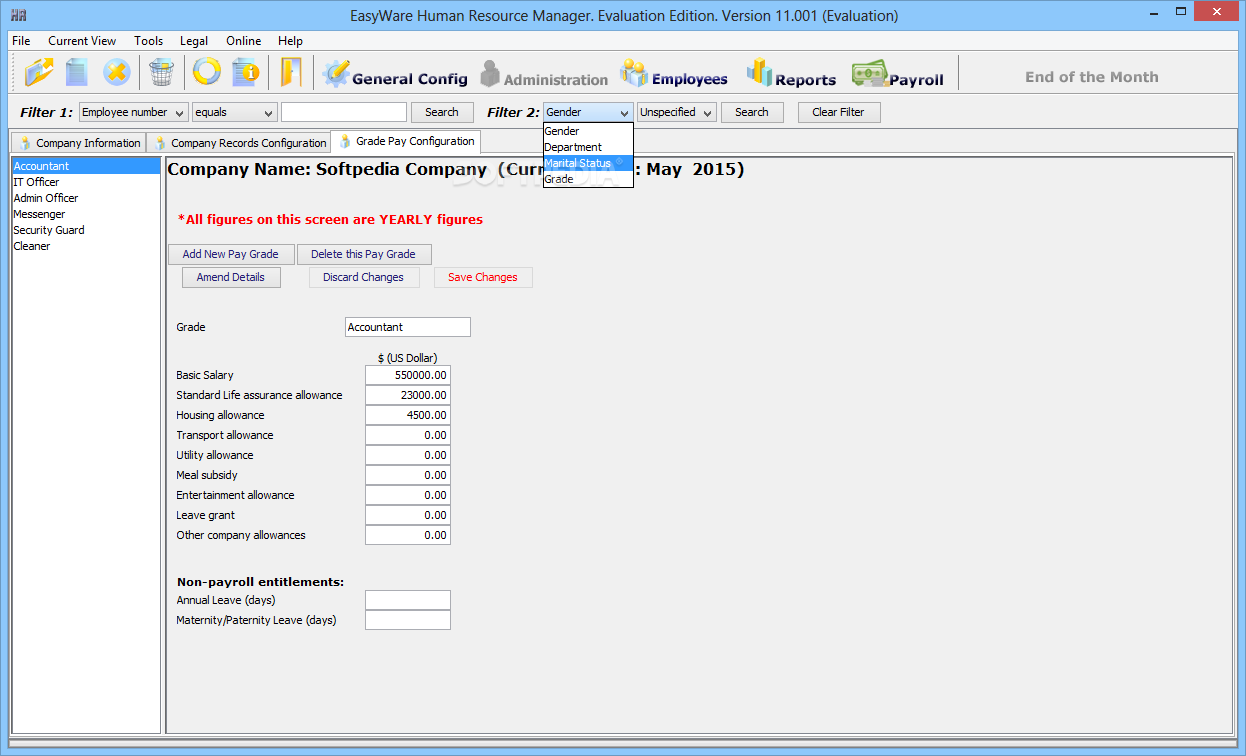Choose Marital Status in the dropdown list
This screenshot has width=1246, height=756.
point(588,163)
